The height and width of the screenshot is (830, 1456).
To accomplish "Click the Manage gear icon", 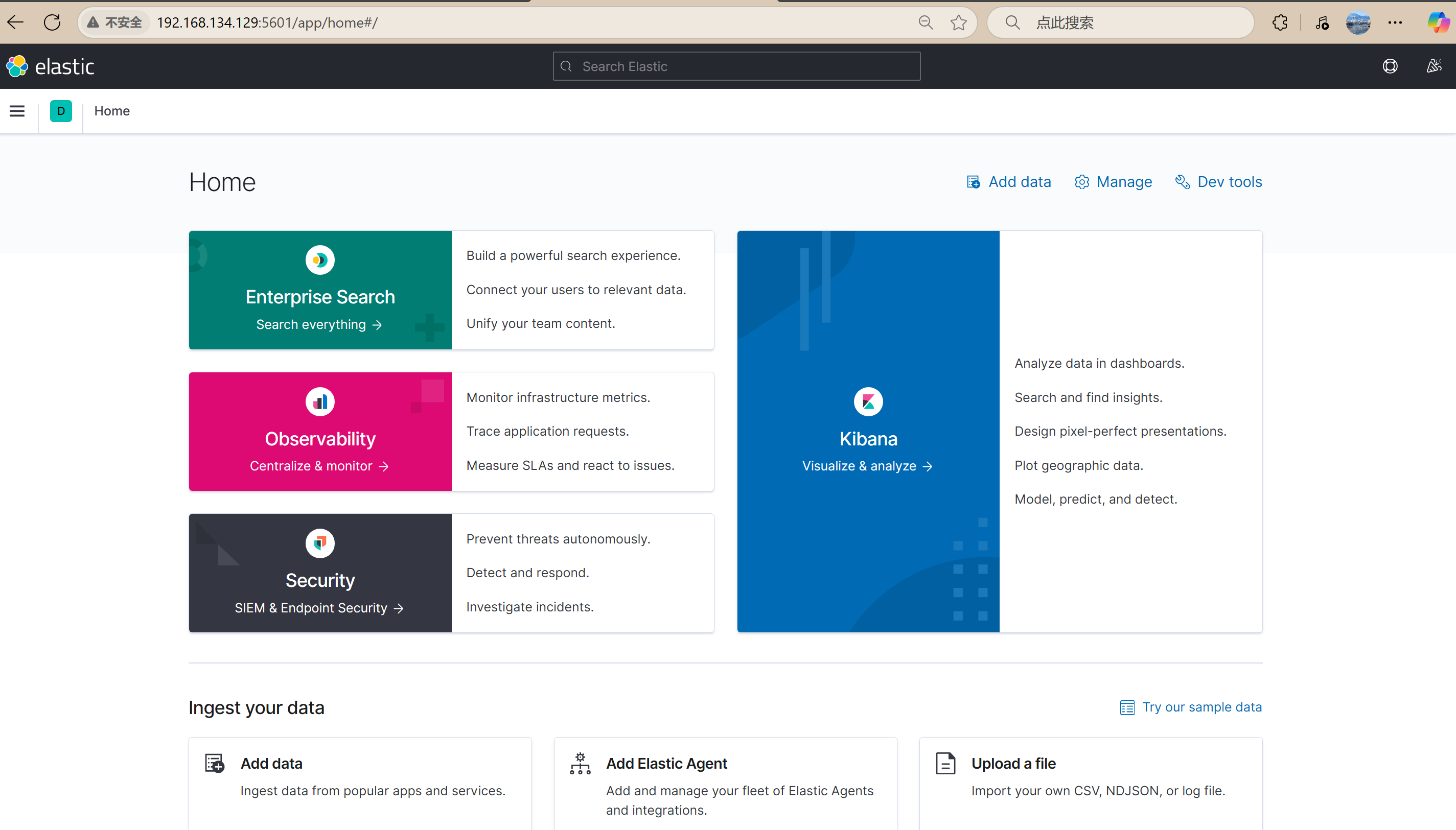I will click(x=1081, y=182).
